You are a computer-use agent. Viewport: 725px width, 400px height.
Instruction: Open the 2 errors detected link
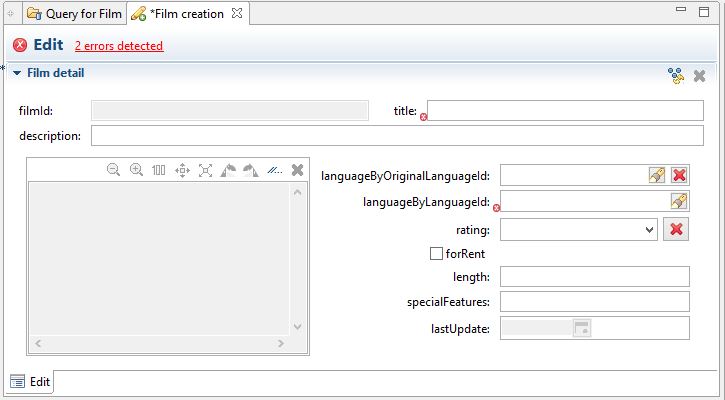pyautogui.click(x=118, y=46)
